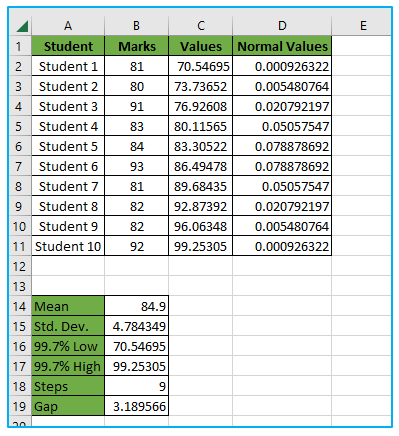Select the Student 8 cell
The image size is (399, 436).
coord(68,206)
